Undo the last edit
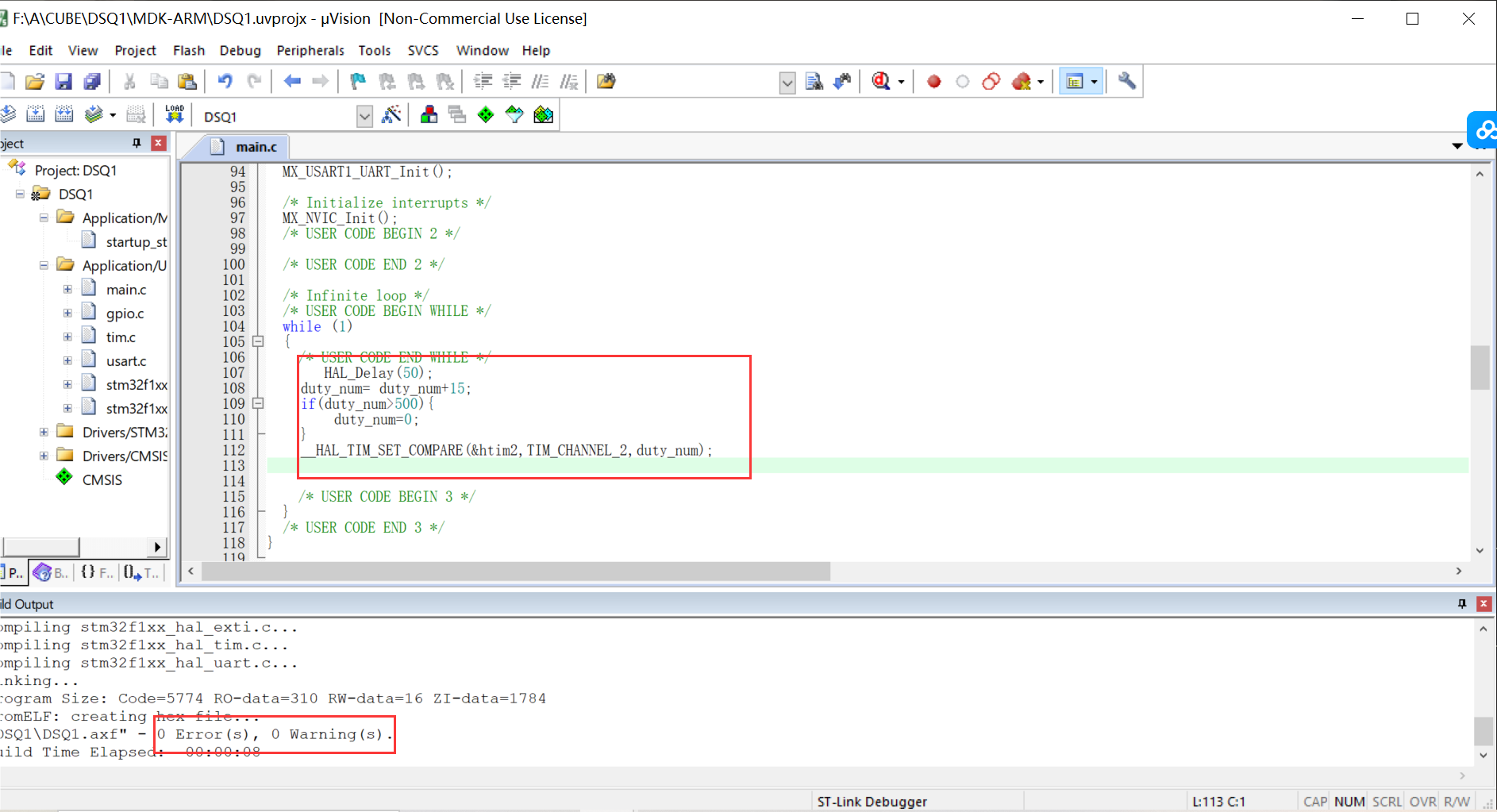The image size is (1497, 812). 225,81
